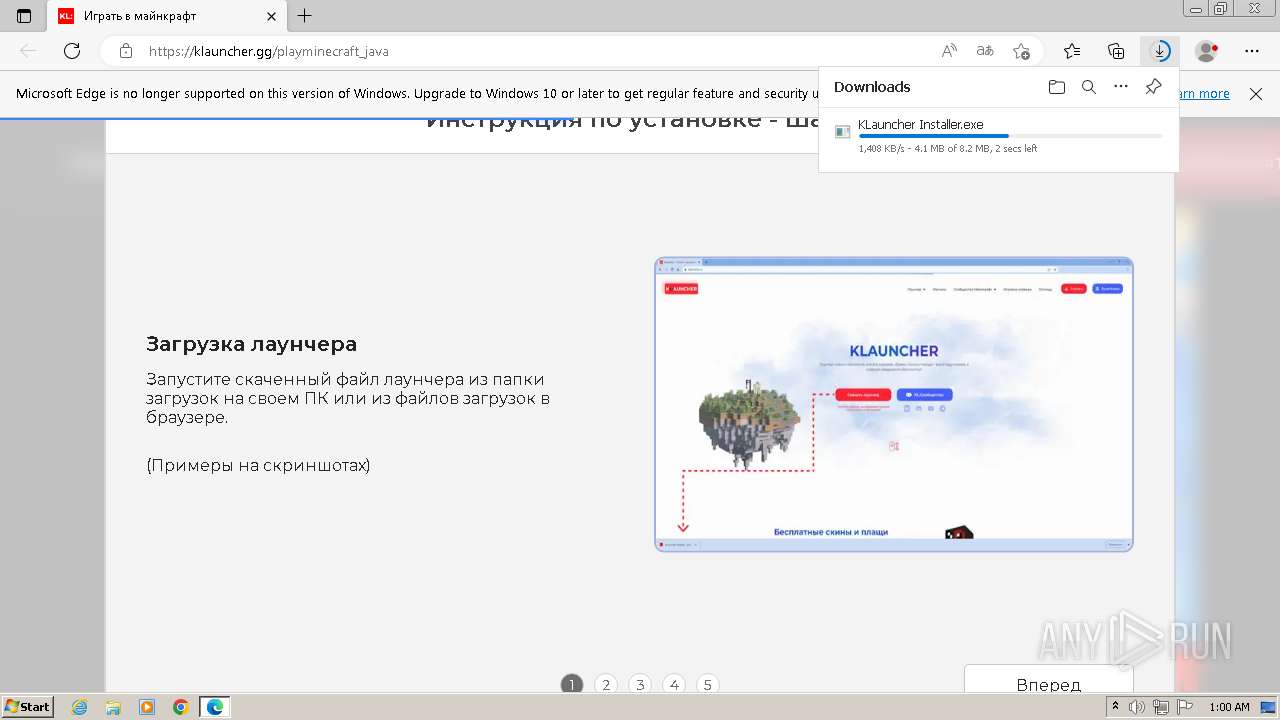View site information lock icon

(125, 51)
